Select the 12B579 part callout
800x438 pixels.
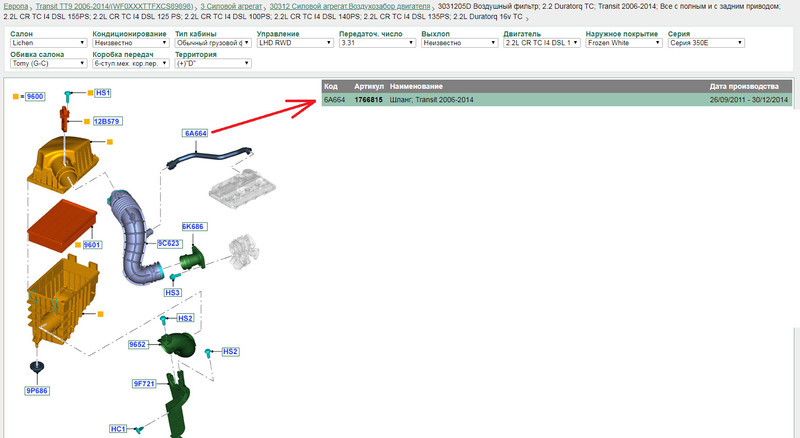click(107, 121)
